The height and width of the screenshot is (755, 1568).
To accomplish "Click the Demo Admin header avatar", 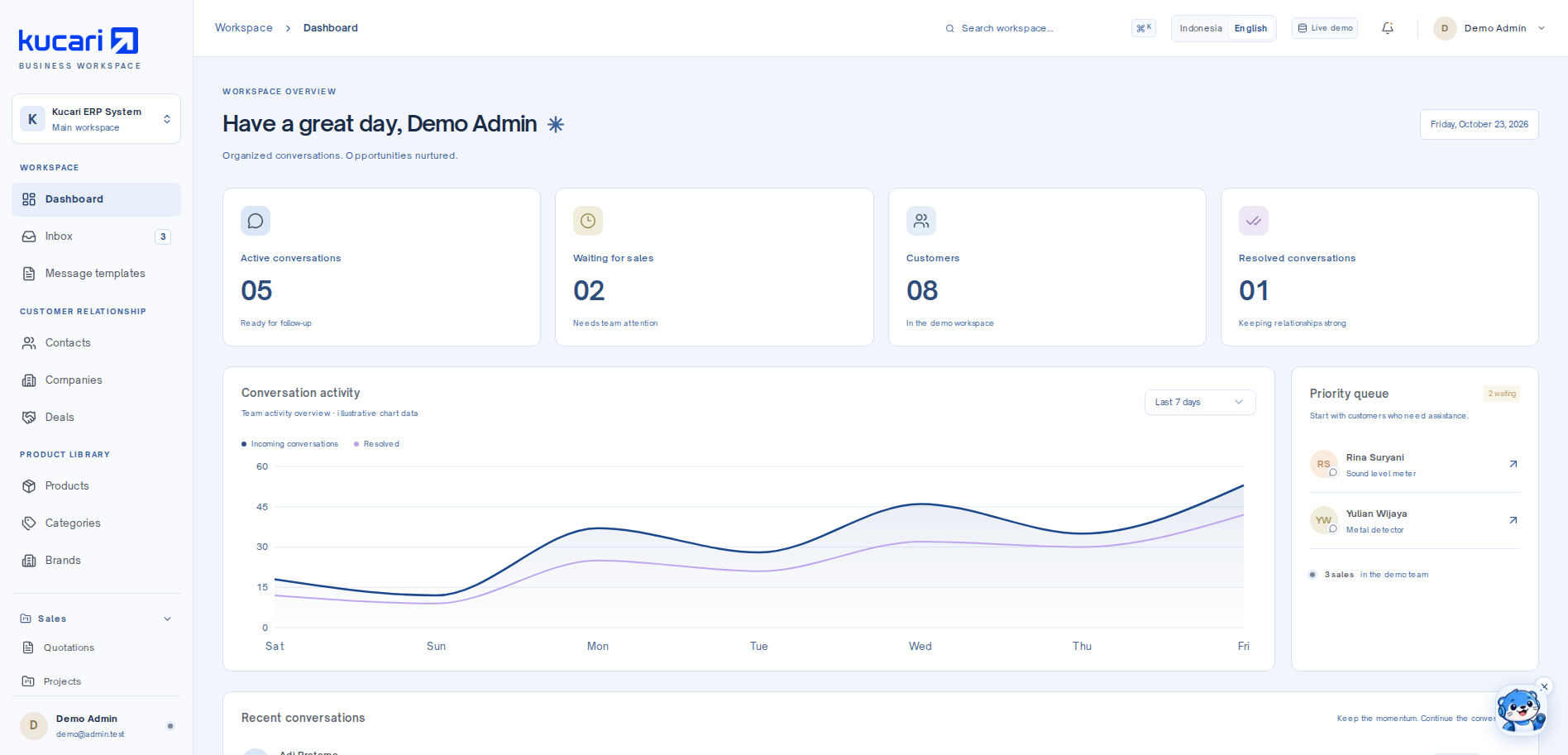I will pos(1445,28).
